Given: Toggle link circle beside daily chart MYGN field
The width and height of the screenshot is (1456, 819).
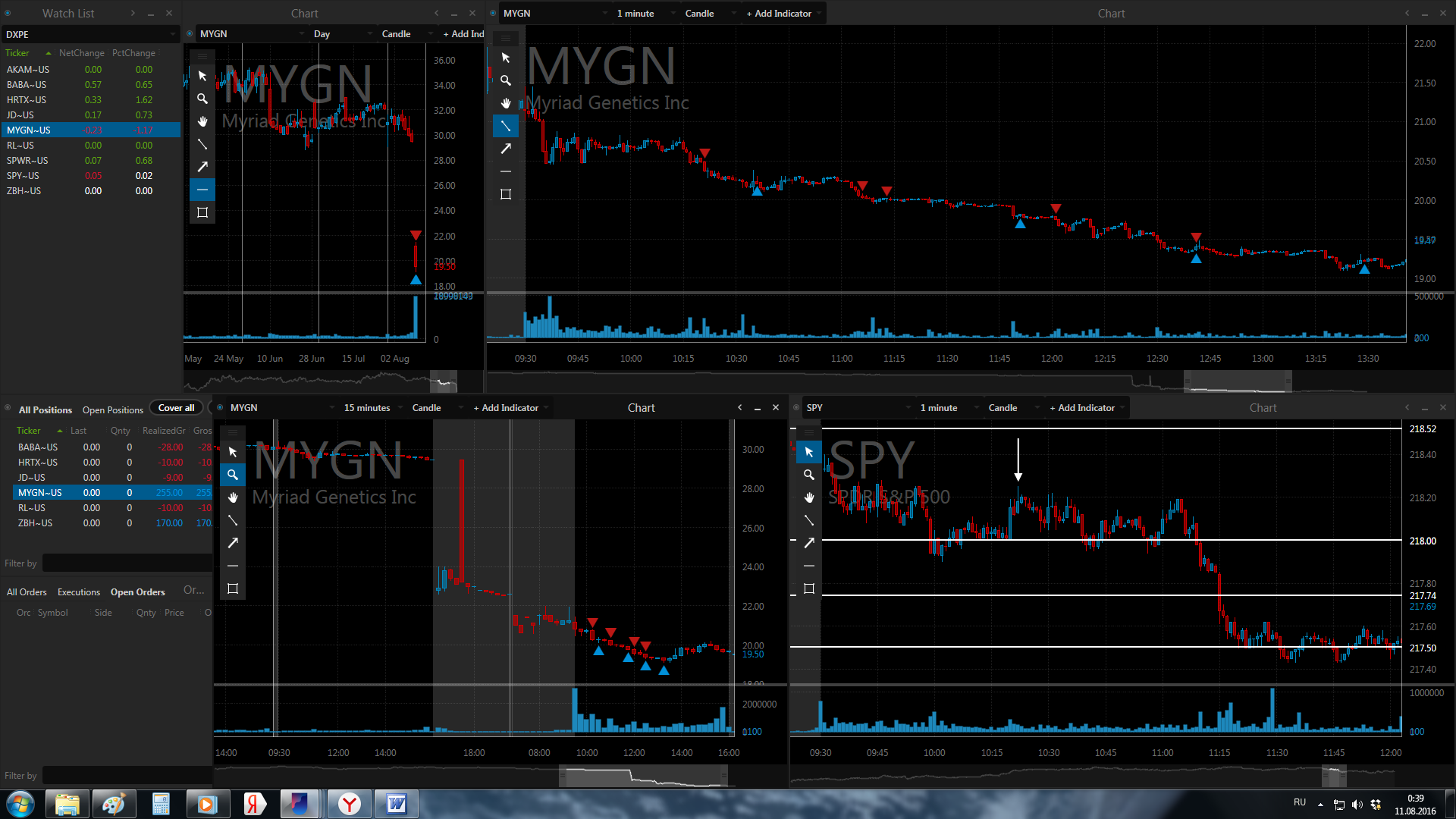Looking at the screenshot, I should [x=190, y=33].
